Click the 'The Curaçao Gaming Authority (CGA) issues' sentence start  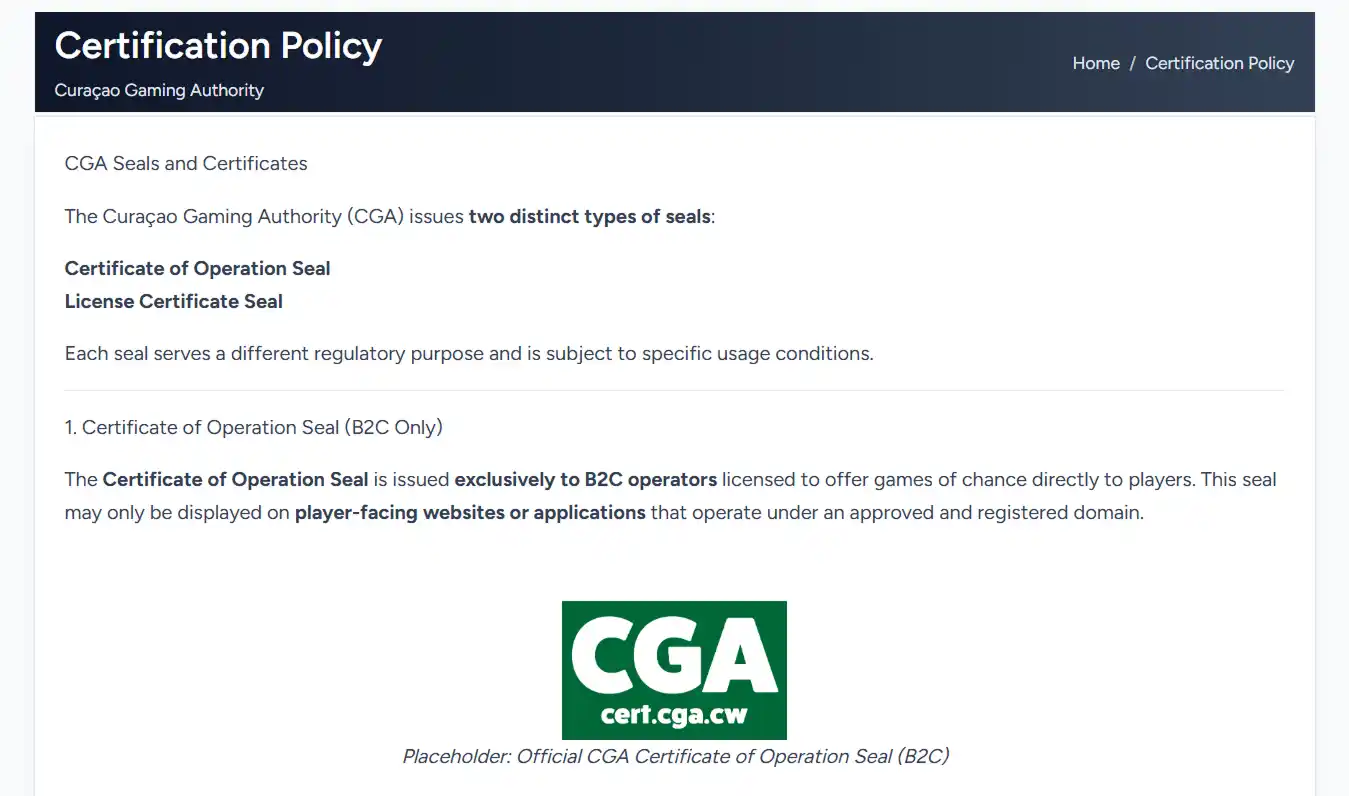pos(264,216)
